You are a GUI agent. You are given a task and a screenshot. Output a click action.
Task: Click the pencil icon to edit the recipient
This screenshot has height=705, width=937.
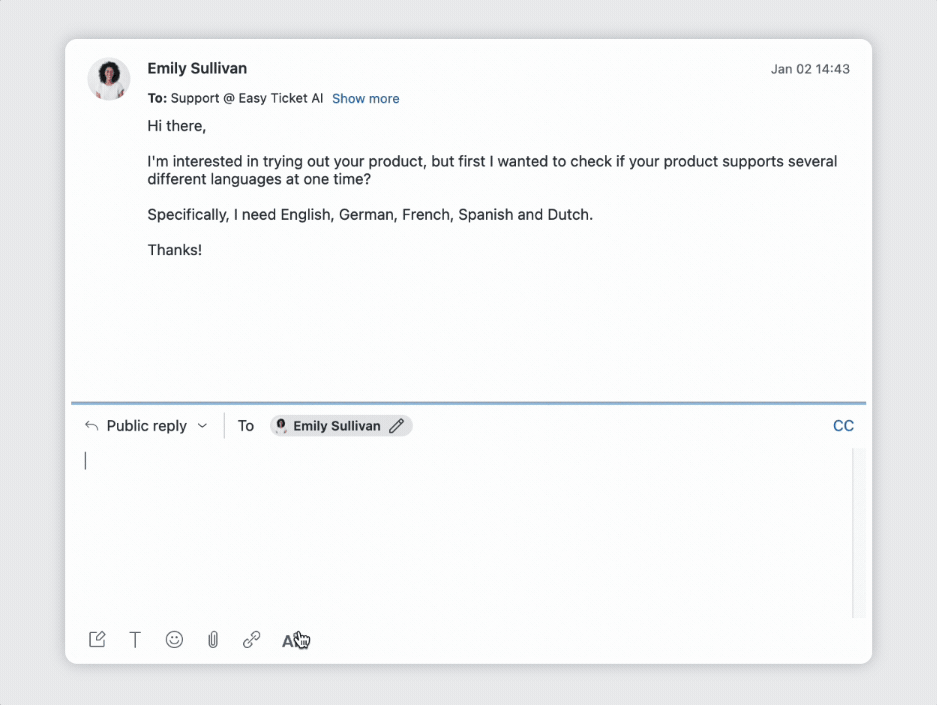pos(397,426)
